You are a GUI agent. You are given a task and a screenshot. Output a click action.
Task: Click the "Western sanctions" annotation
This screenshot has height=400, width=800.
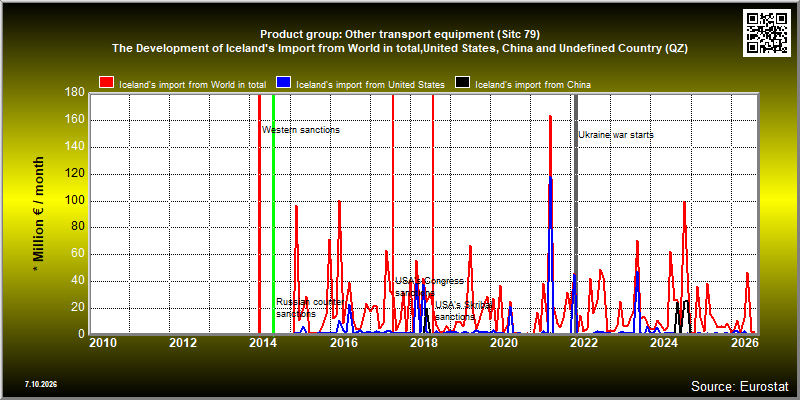point(301,130)
